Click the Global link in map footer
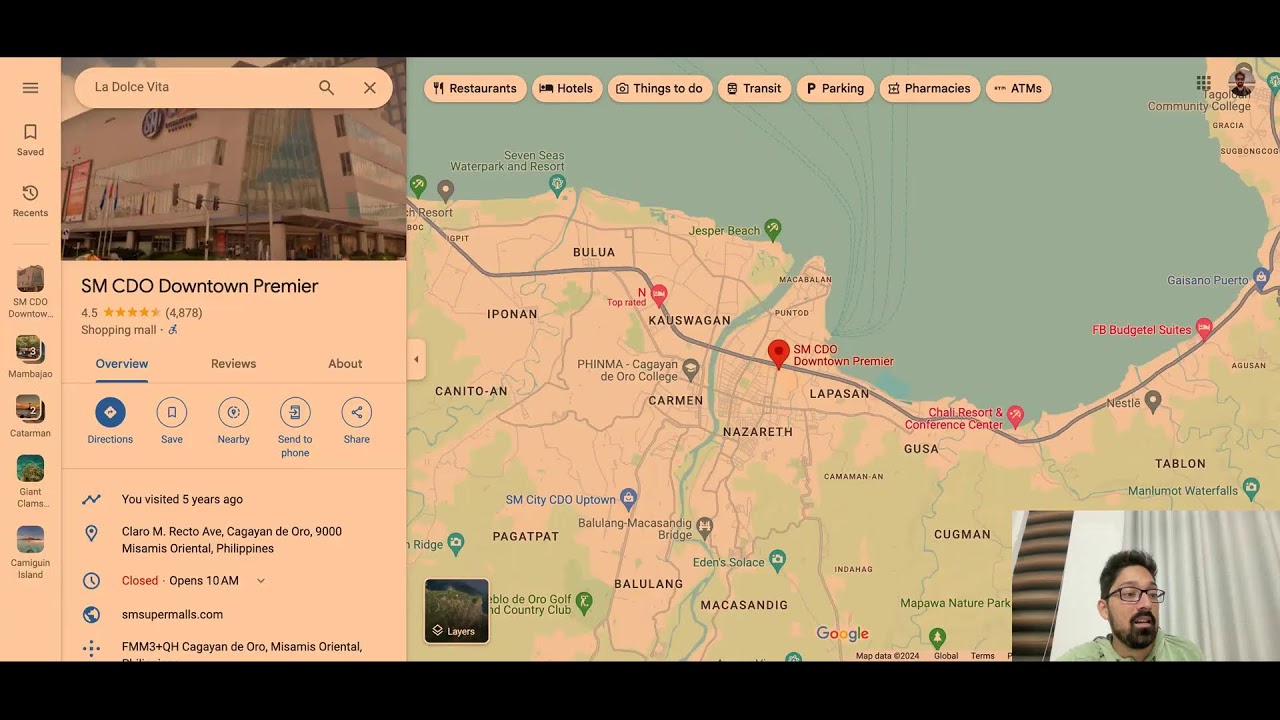This screenshot has height=720, width=1280. [946, 656]
